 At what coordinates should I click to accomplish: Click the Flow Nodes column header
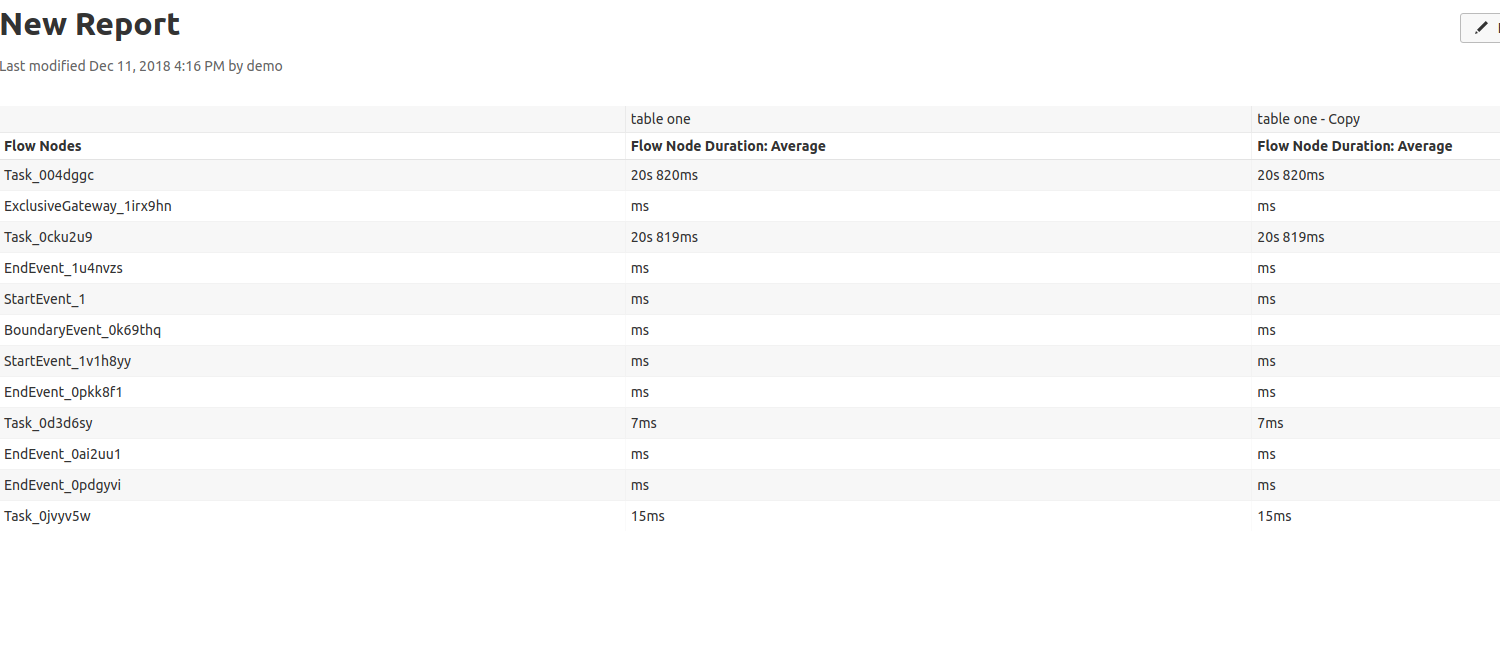43,146
